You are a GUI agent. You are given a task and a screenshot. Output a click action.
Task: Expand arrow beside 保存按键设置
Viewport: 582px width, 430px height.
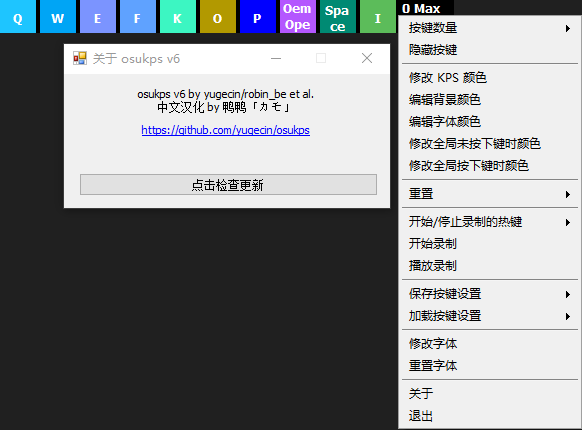tap(568, 294)
